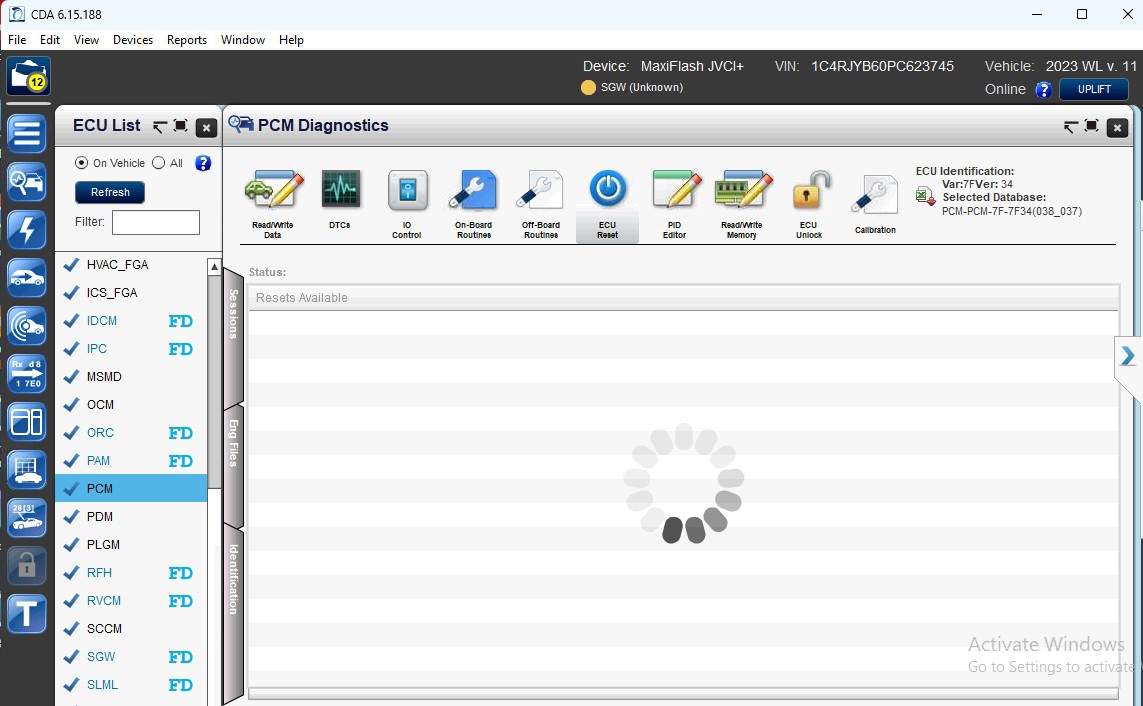Open Read/Write Data tool
The image size is (1143, 706).
[273, 204]
